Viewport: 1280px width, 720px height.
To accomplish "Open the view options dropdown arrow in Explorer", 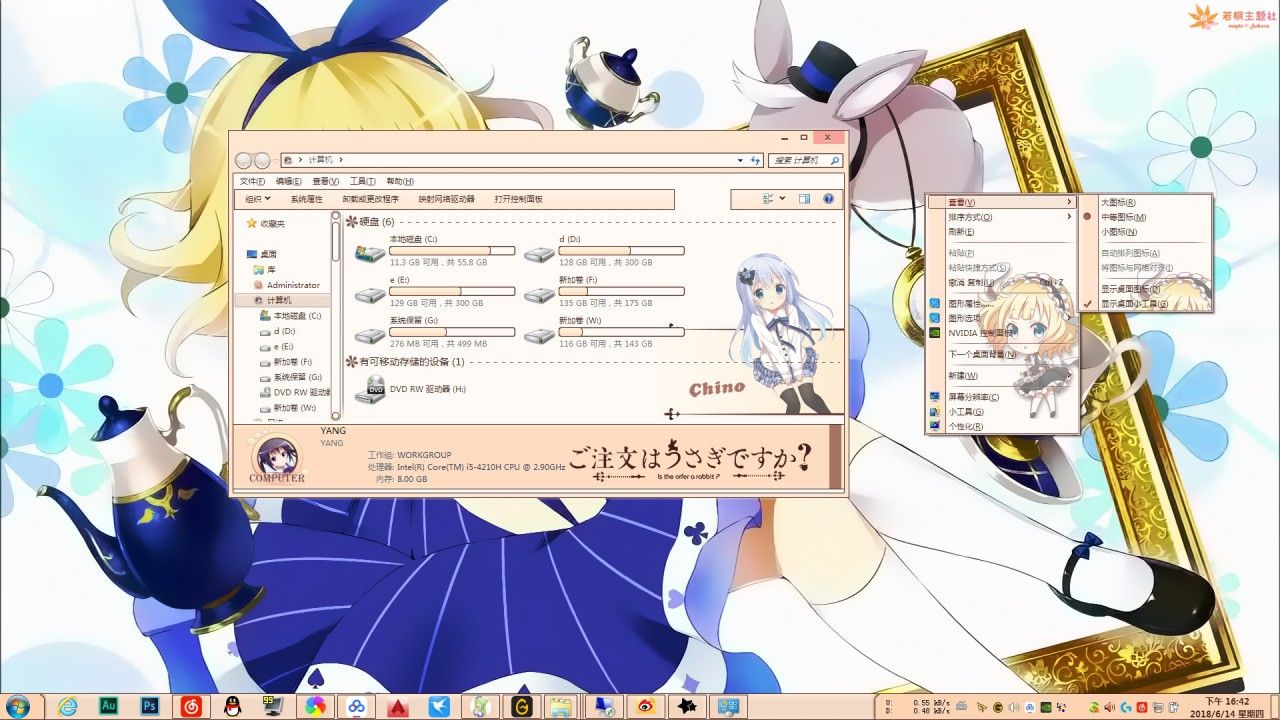I will click(782, 199).
